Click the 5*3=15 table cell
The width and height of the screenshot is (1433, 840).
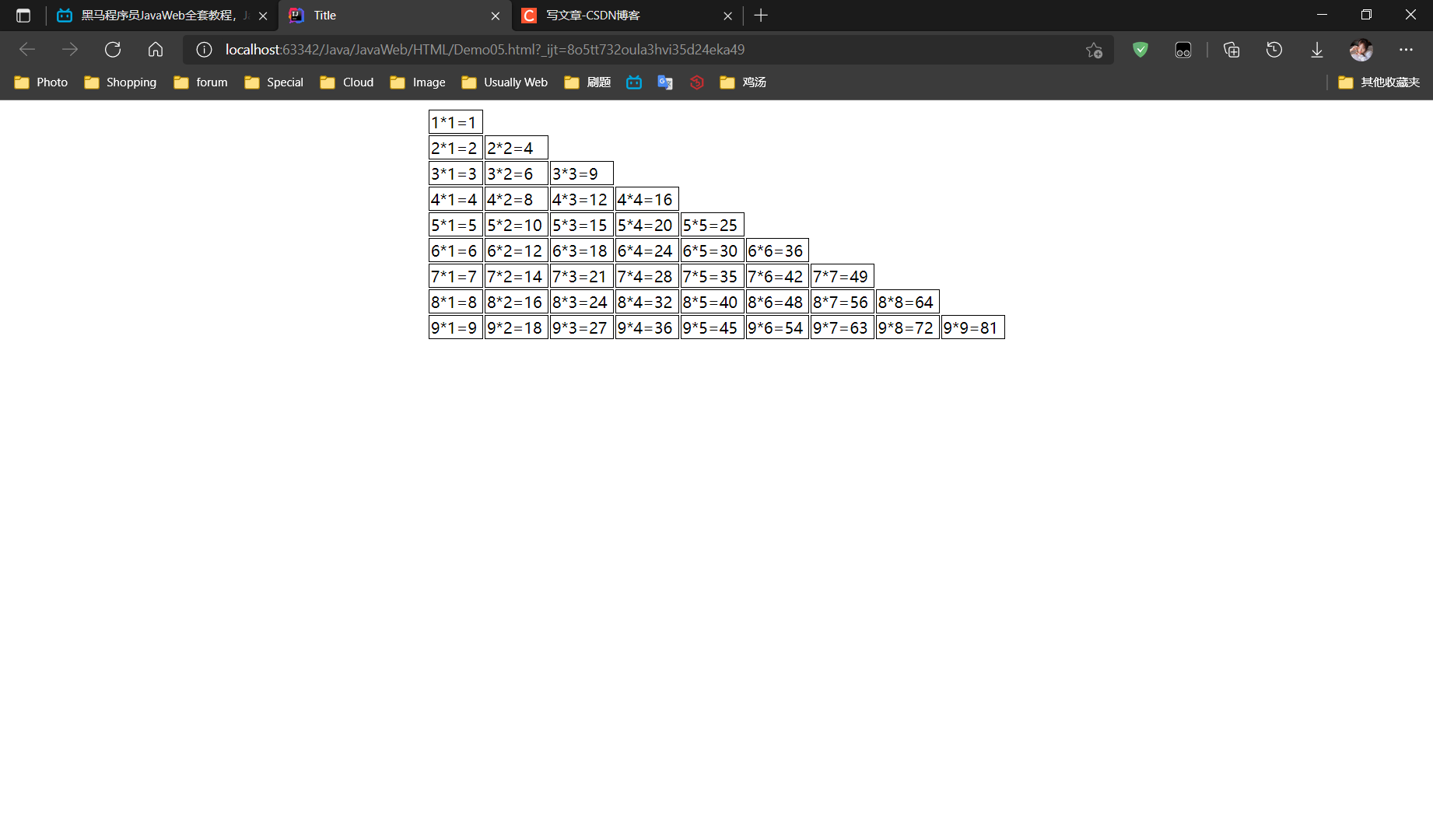[x=582, y=225]
